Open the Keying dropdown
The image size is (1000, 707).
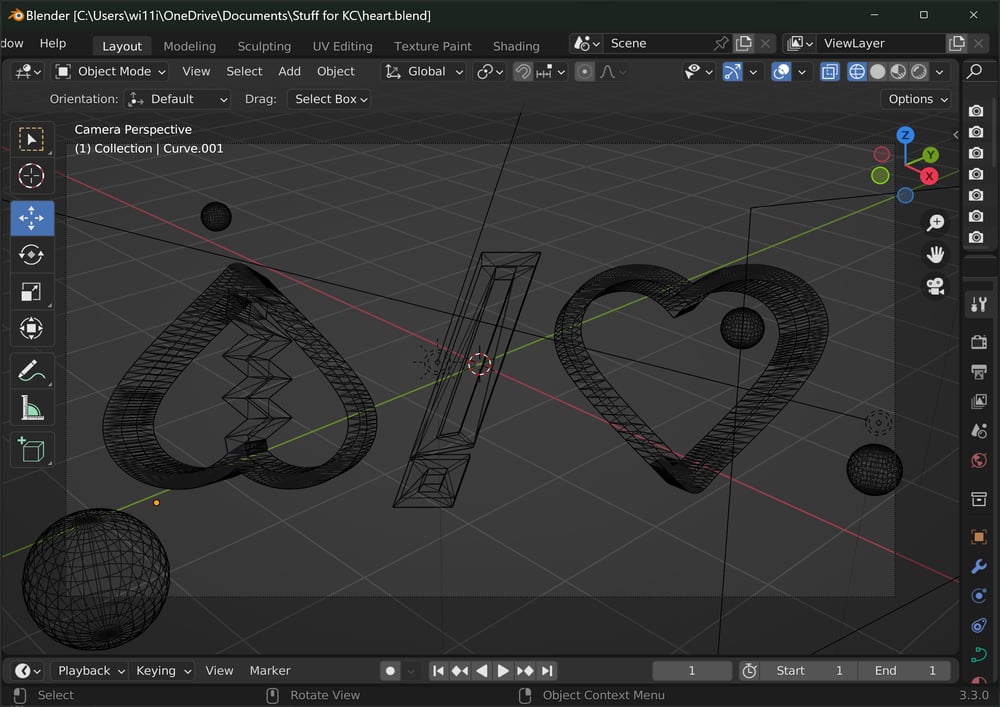coord(162,671)
